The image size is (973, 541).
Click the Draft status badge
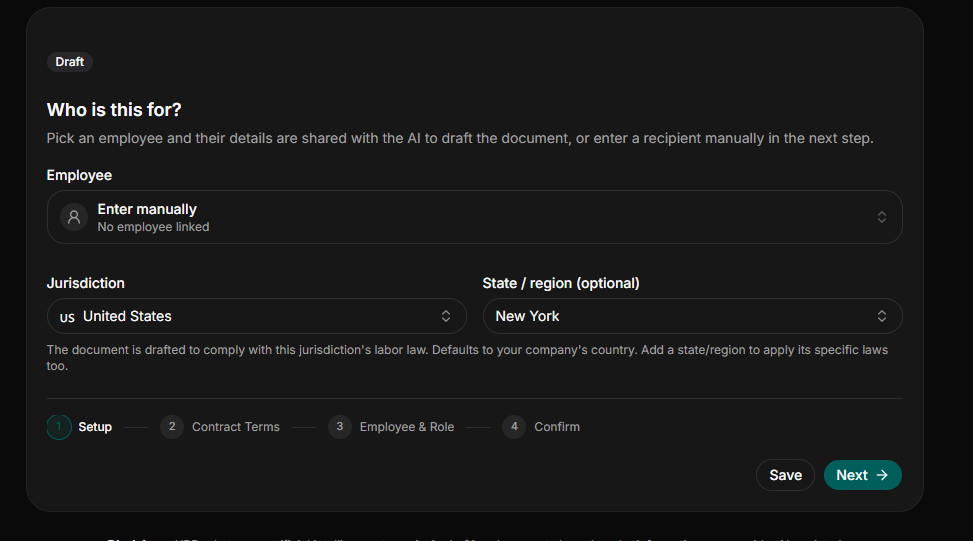[70, 62]
